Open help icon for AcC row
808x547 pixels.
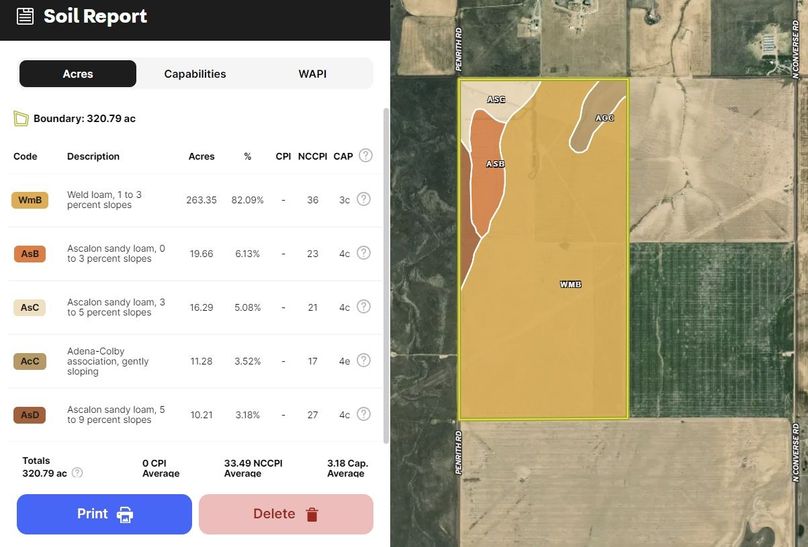click(363, 361)
